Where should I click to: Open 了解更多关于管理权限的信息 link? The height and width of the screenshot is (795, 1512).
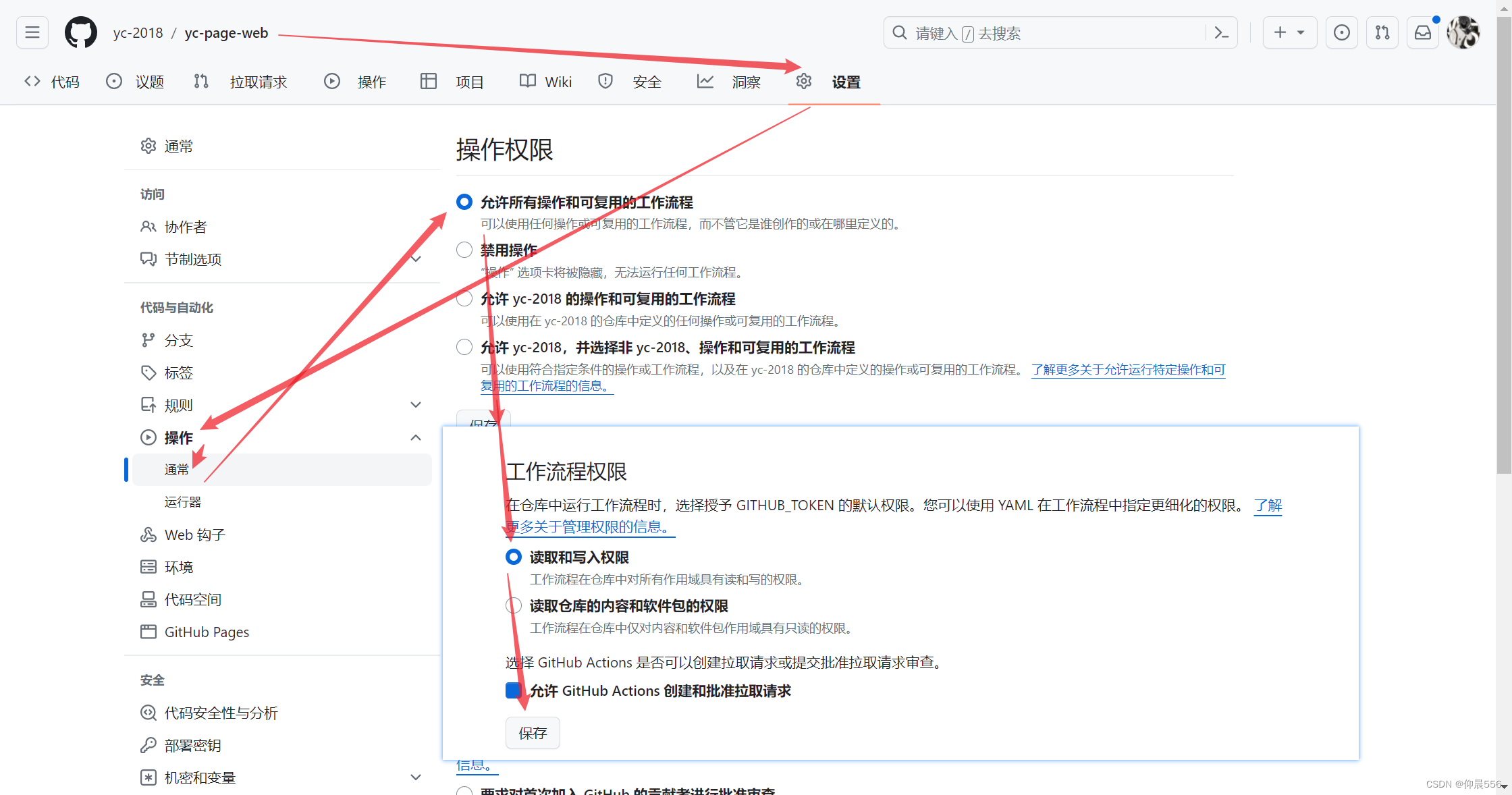pyautogui.click(x=591, y=526)
